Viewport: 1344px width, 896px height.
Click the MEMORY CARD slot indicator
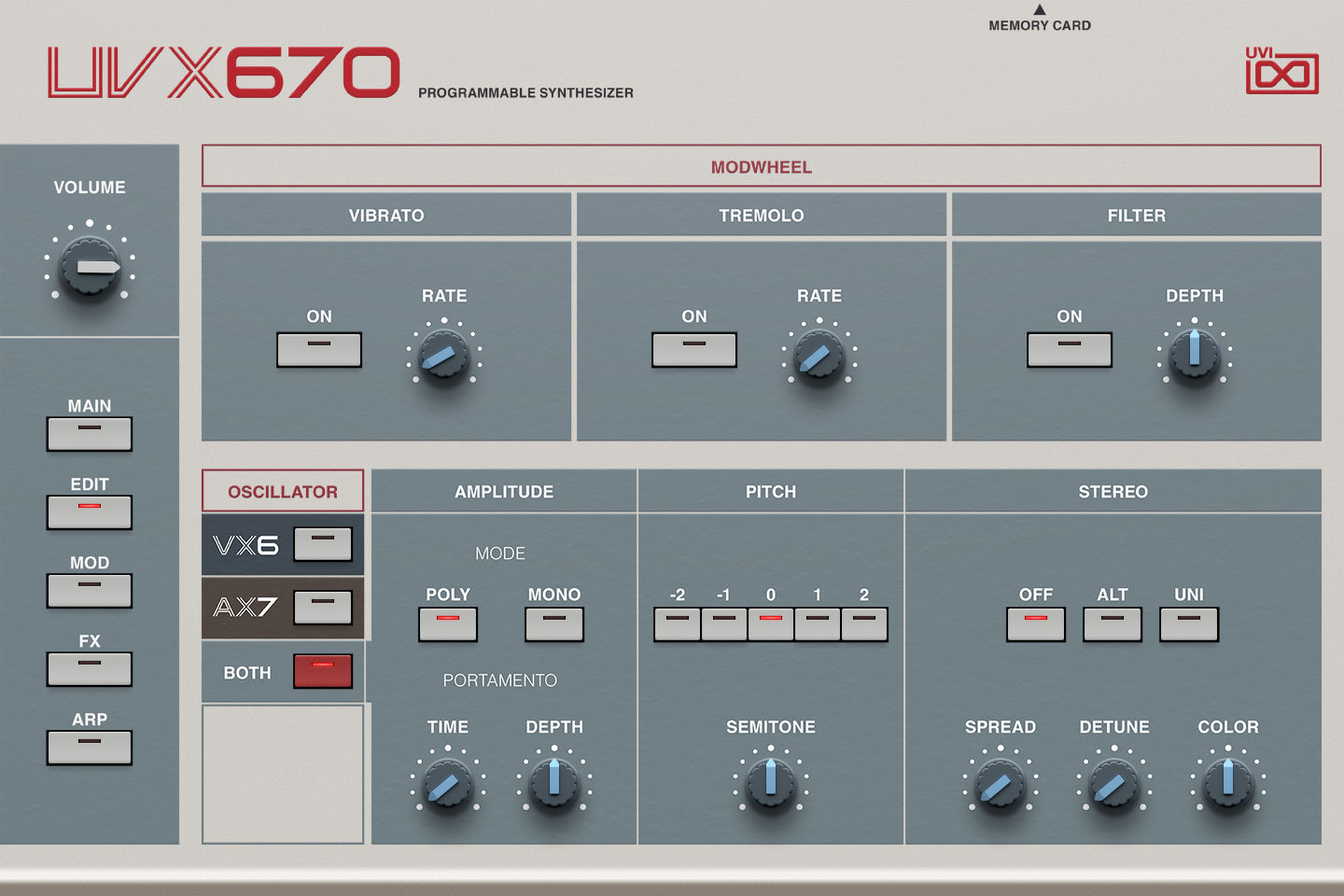[x=1039, y=17]
